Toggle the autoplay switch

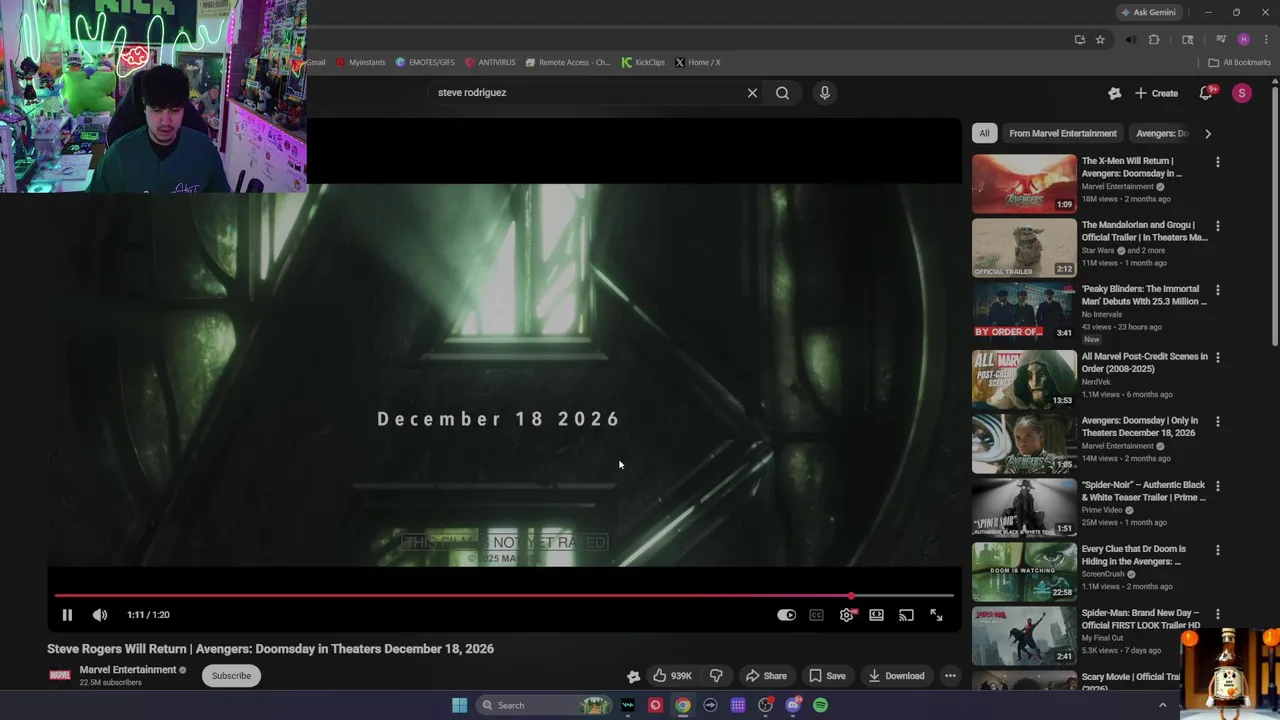pos(786,615)
